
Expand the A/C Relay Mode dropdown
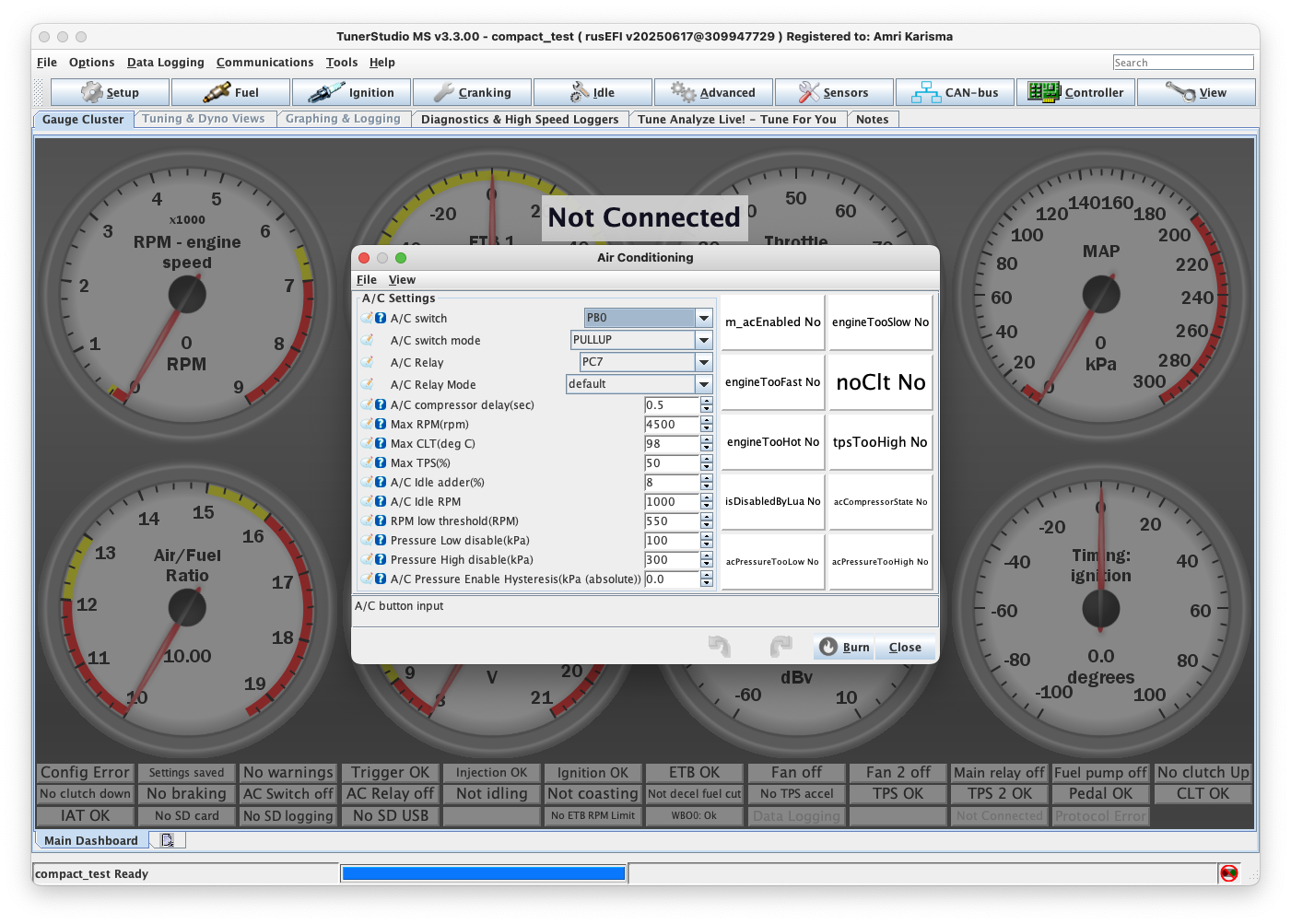704,384
